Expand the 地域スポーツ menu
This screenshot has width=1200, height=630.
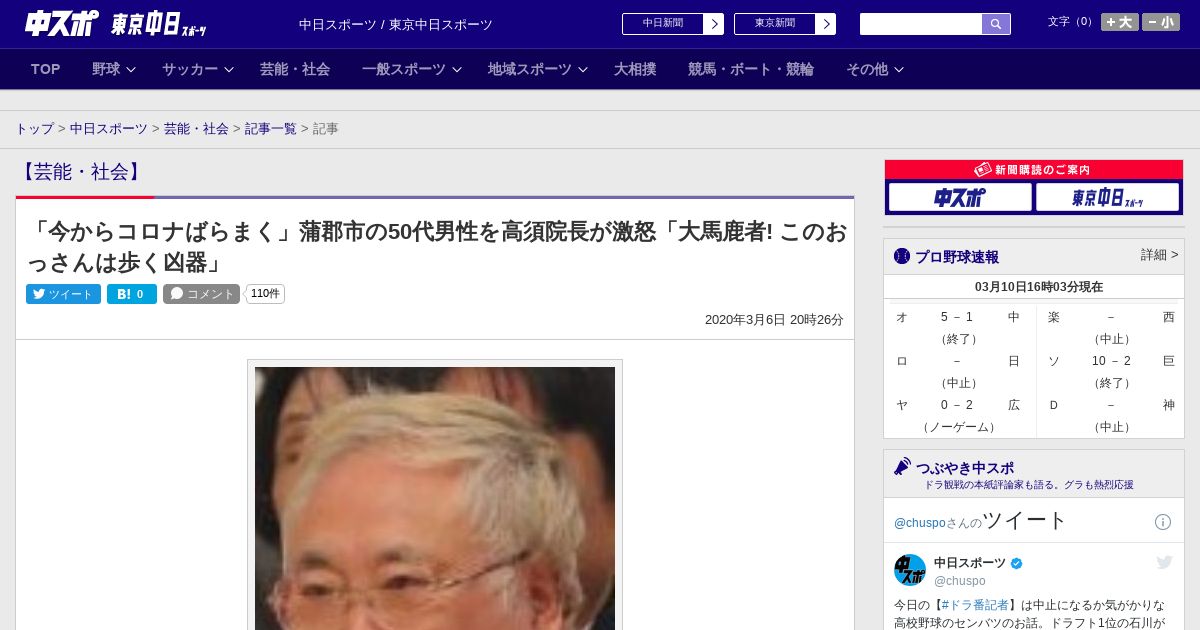538,69
